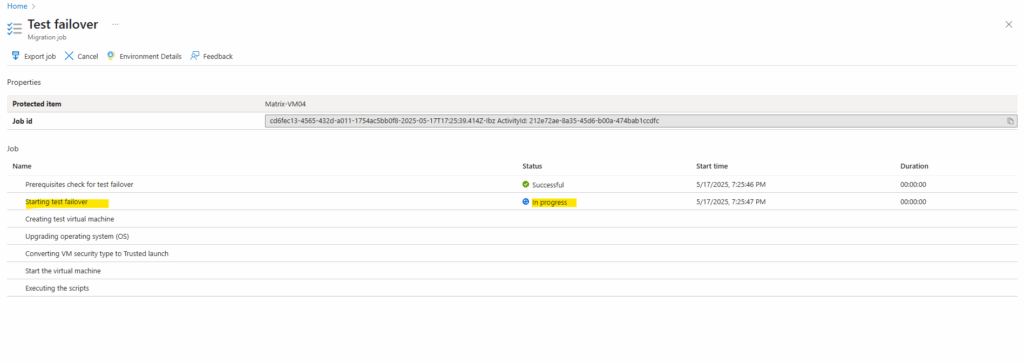This screenshot has width=1024, height=363.
Task: Click the Feedback person icon
Action: (x=195, y=56)
